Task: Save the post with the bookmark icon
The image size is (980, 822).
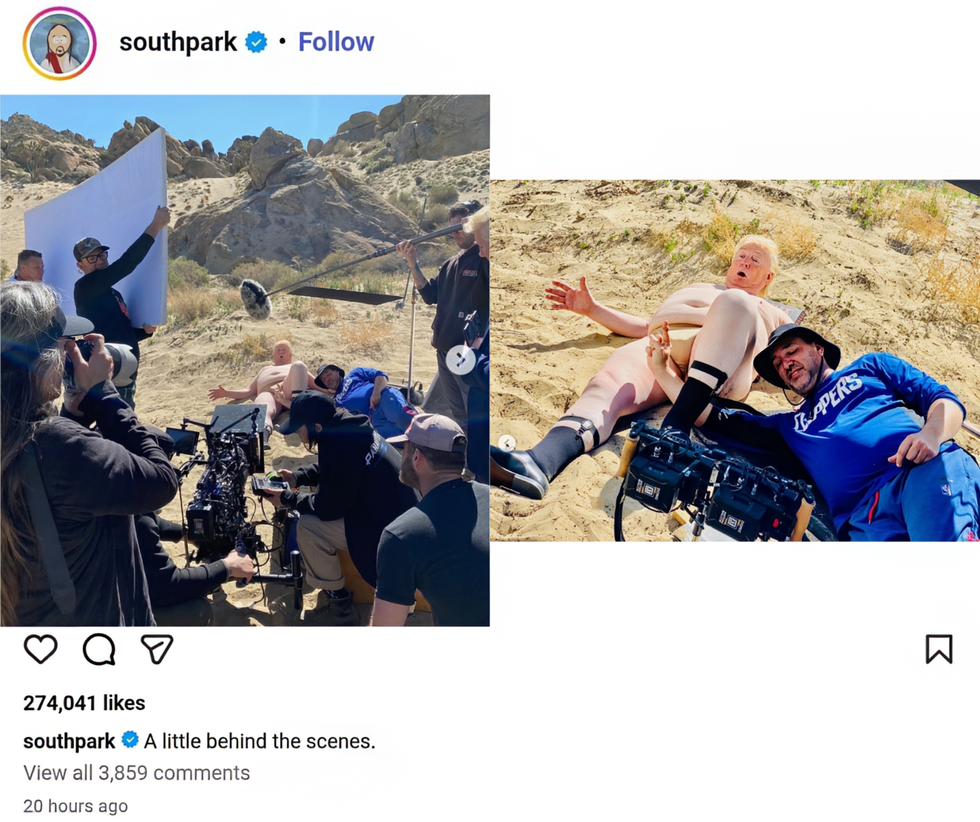Action: (x=938, y=650)
